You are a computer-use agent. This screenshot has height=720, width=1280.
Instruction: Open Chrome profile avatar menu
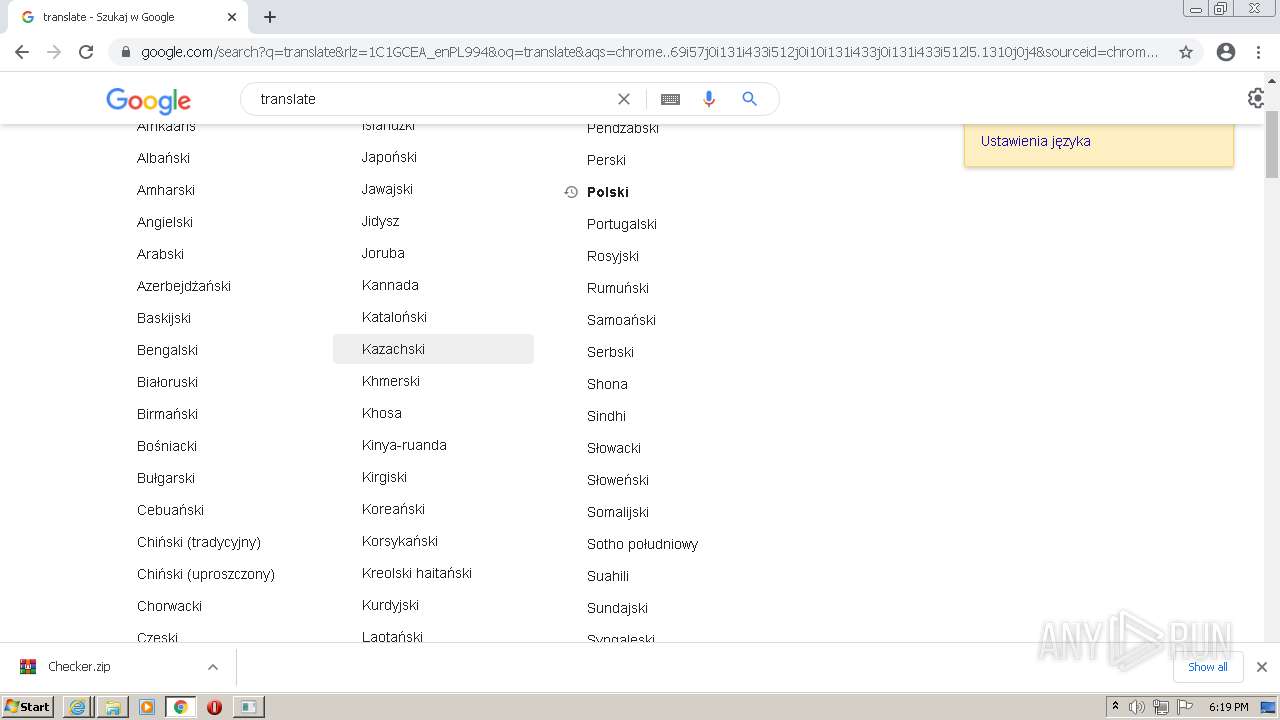tap(1226, 52)
